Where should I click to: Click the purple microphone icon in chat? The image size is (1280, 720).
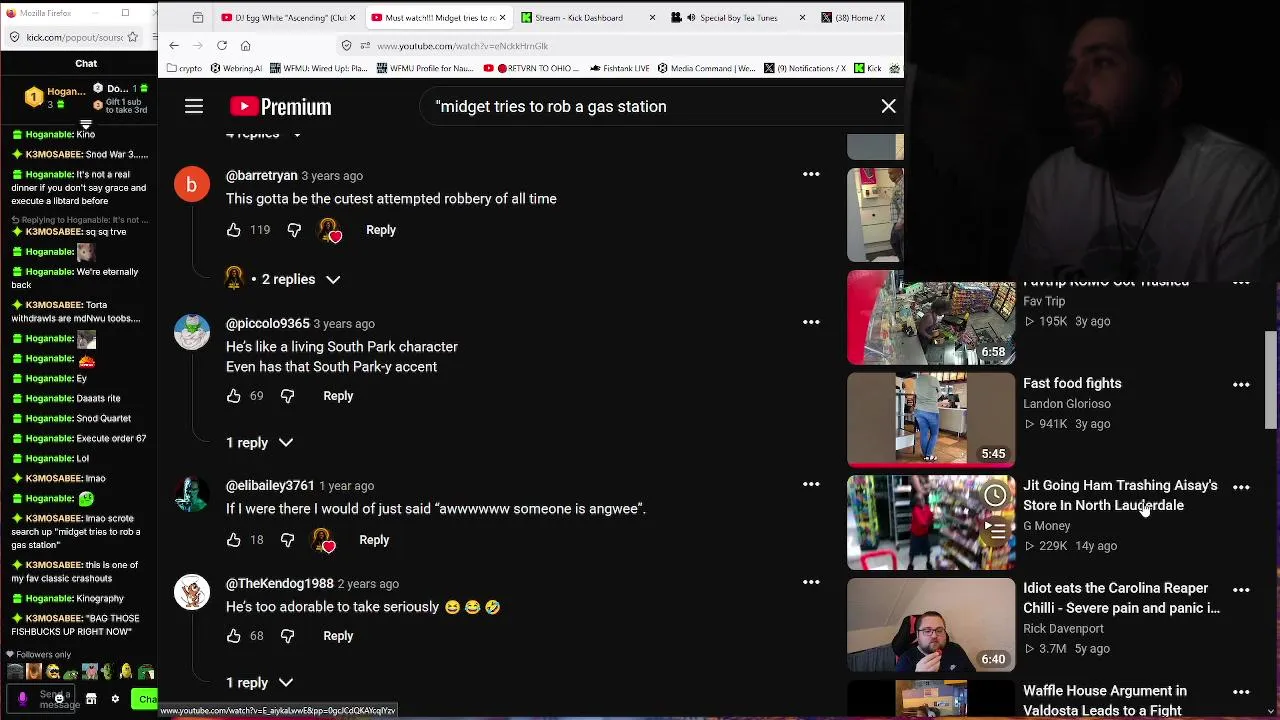tap(23, 699)
